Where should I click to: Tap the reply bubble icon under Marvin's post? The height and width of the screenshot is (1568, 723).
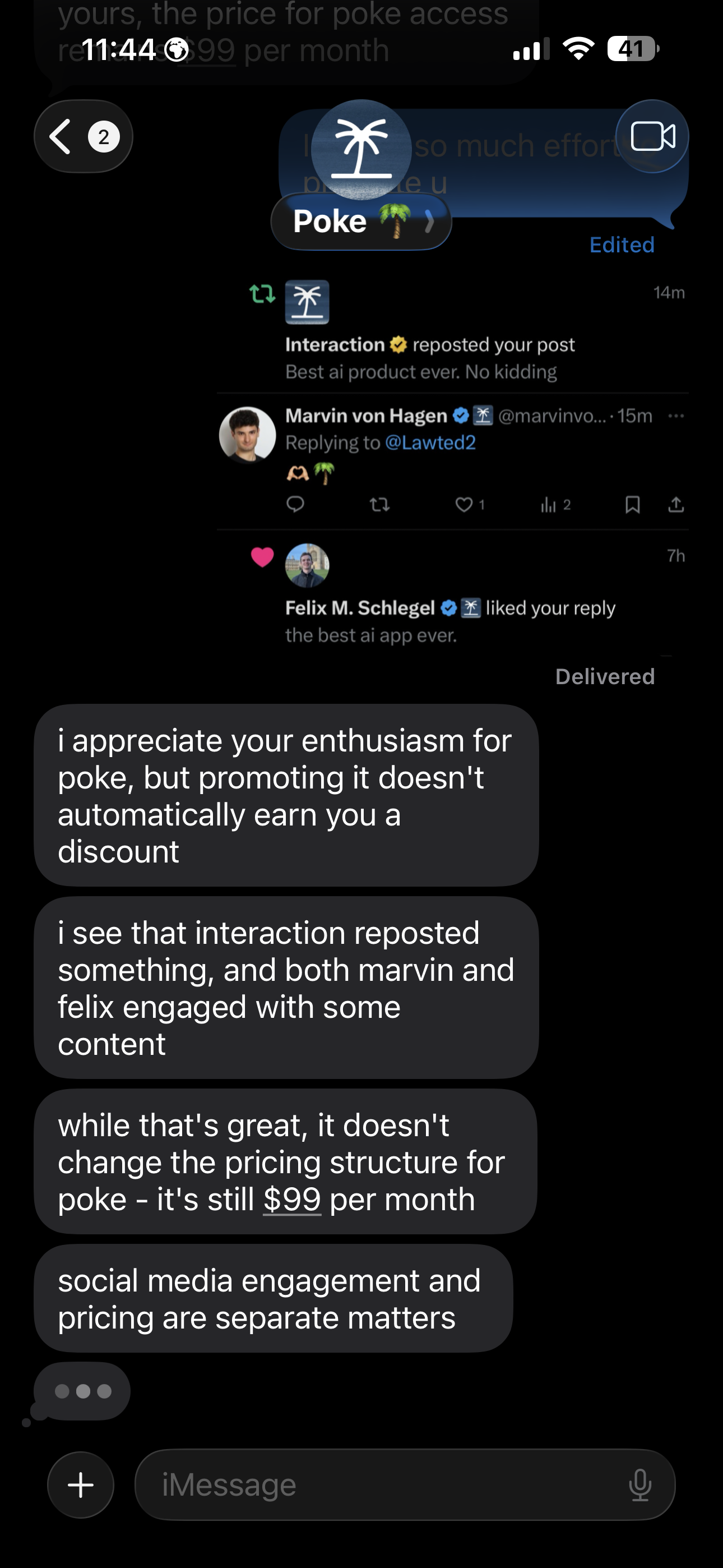(x=295, y=505)
